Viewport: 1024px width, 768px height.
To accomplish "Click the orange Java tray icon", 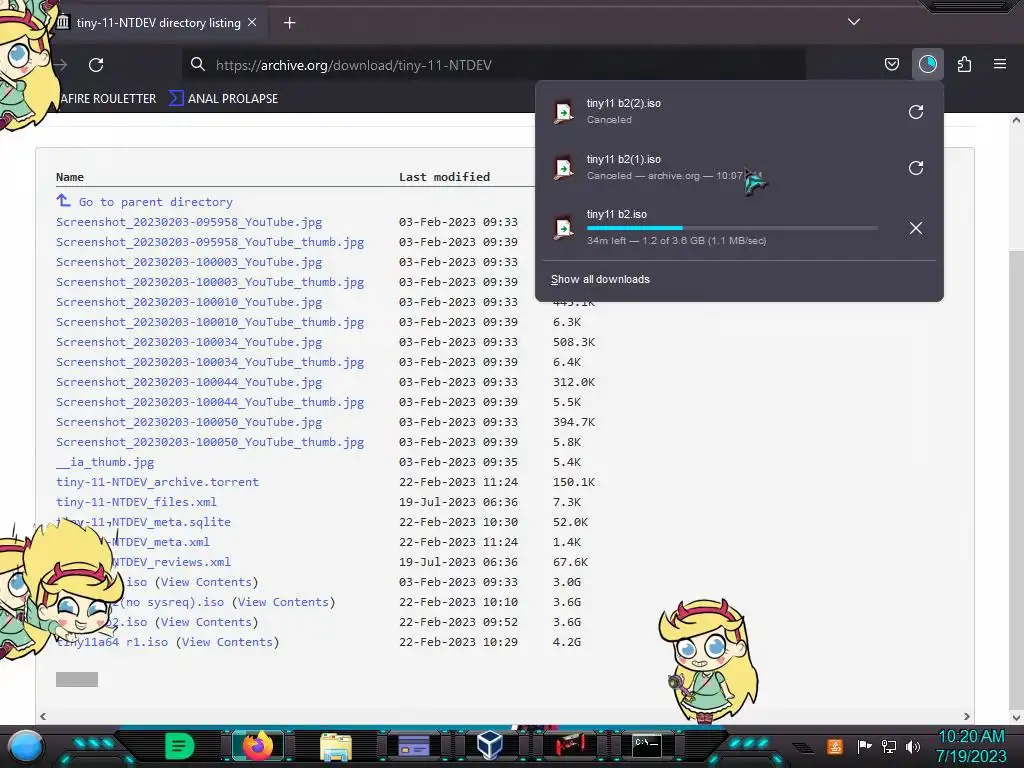I will click(835, 746).
